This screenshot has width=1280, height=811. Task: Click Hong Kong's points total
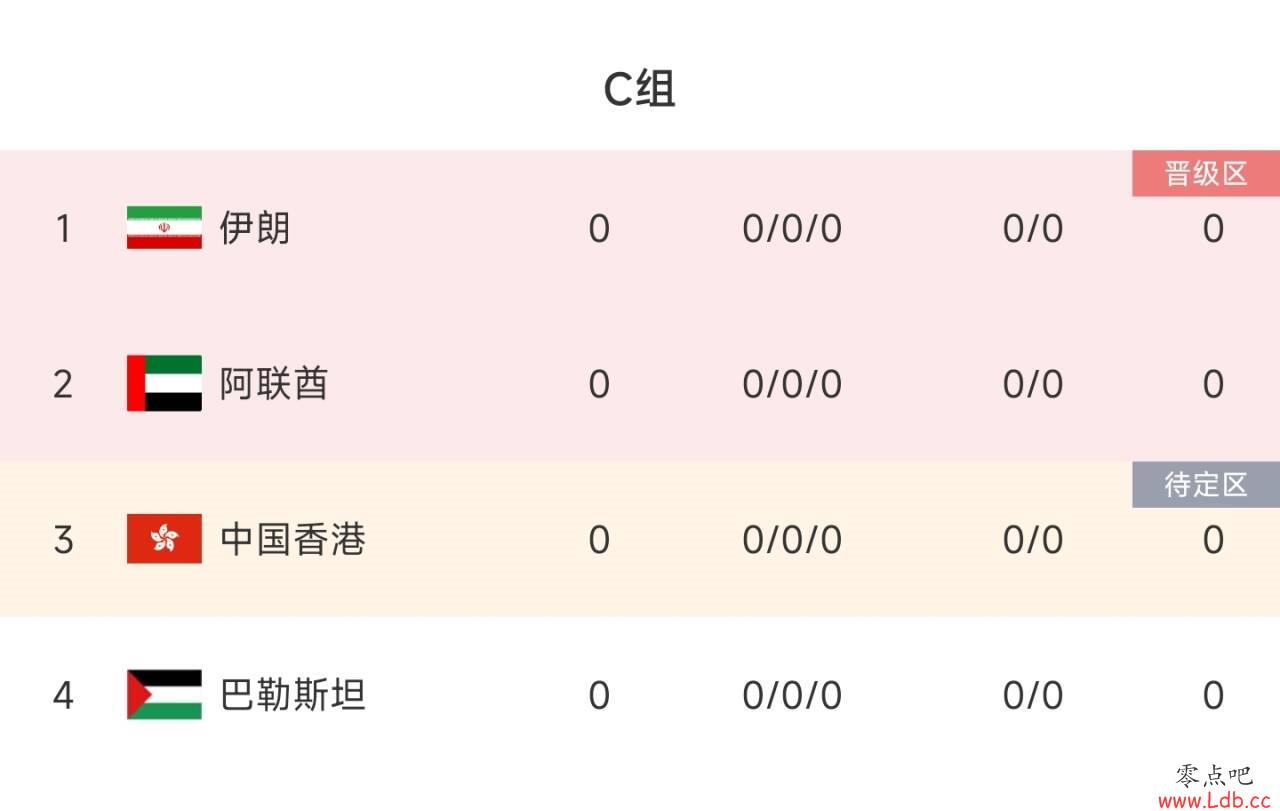click(1213, 539)
